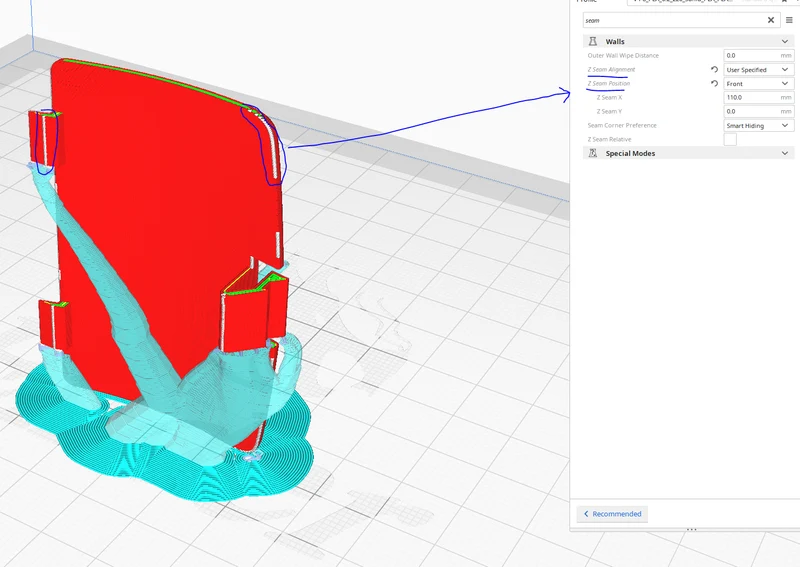
Task: Switch back to Recommended settings
Action: (x=612, y=514)
